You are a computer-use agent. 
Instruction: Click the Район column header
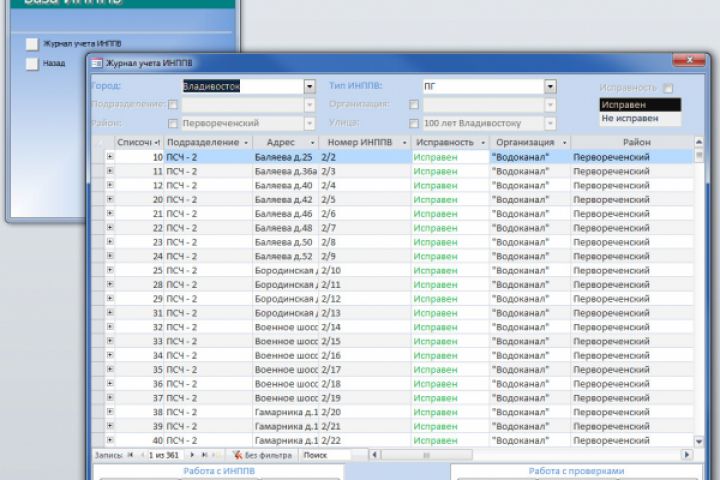(636, 142)
